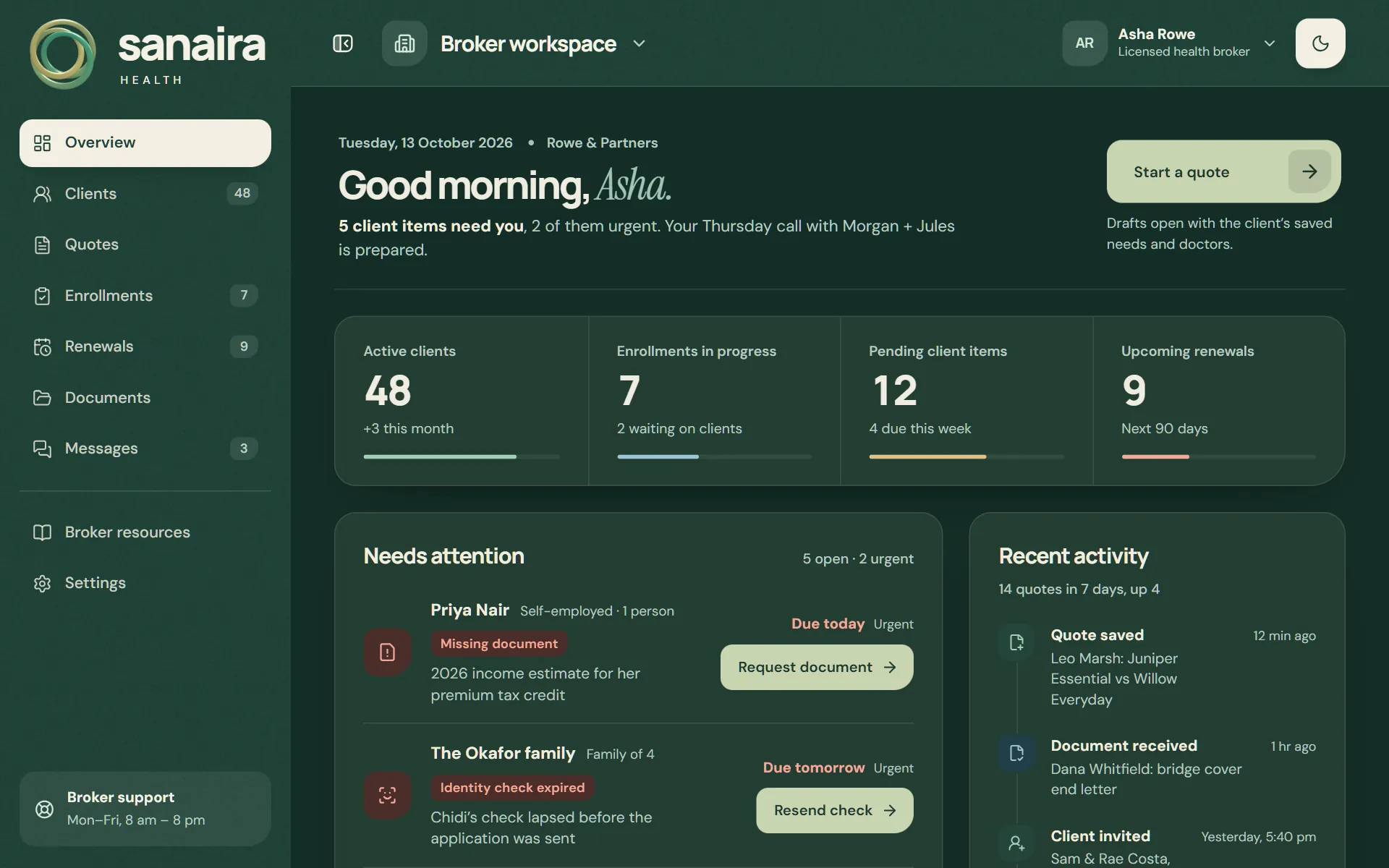Screen dimensions: 1389x868
Task: Open the Upcoming renewals stat card
Action: 1219,401
